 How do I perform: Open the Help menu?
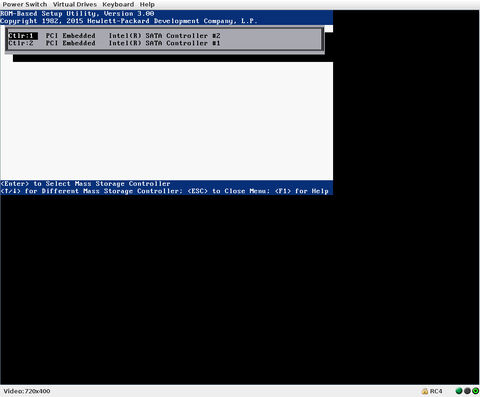pos(147,5)
